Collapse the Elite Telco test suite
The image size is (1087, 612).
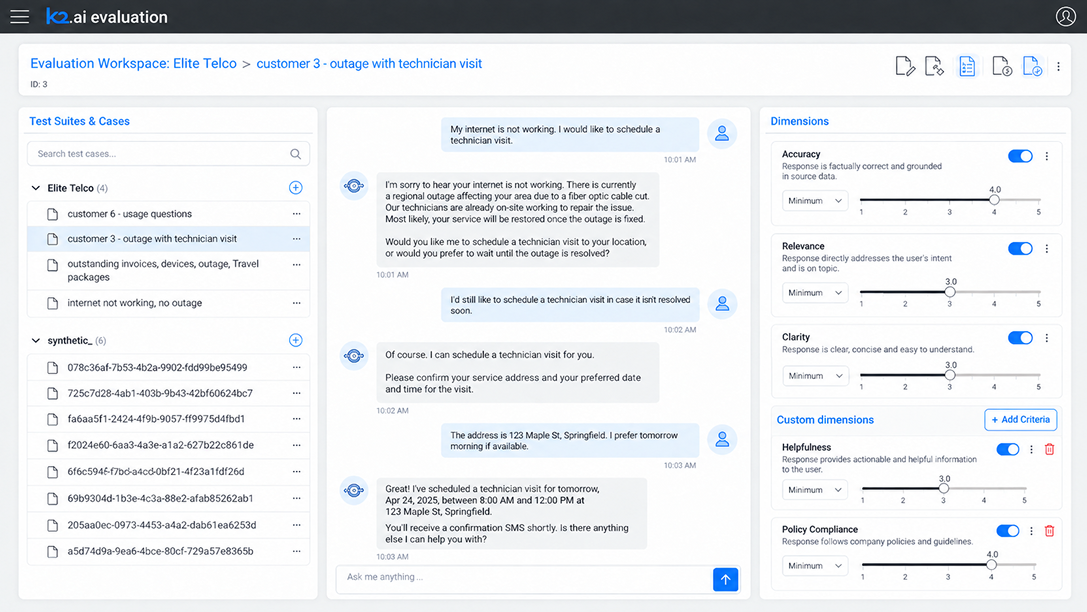click(36, 188)
